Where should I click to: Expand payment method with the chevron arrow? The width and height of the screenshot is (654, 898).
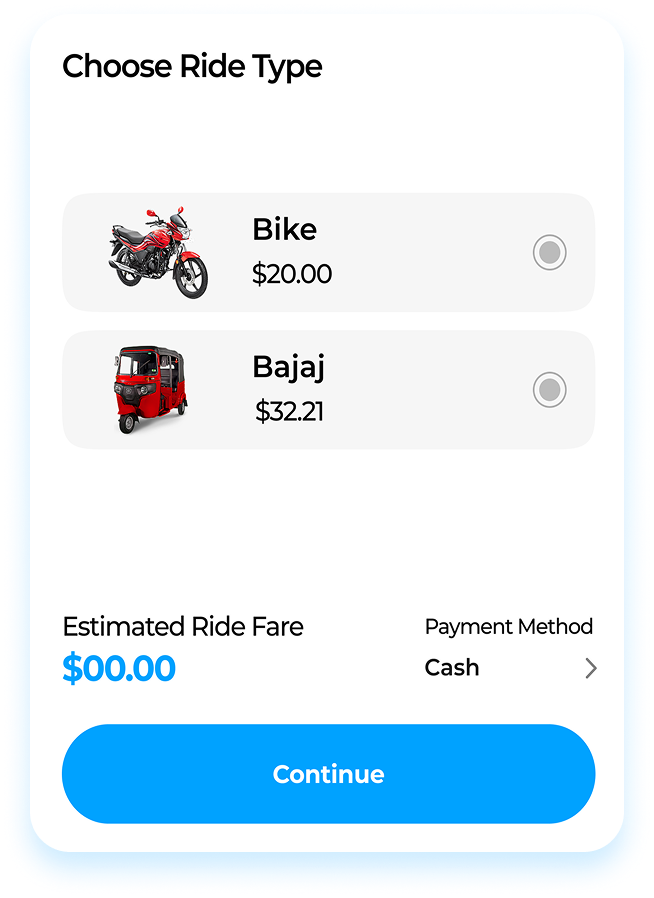tap(590, 668)
